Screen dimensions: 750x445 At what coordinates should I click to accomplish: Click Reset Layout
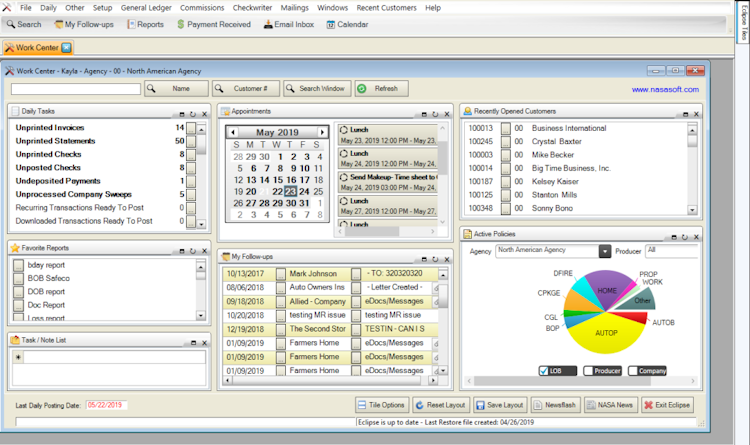point(441,405)
